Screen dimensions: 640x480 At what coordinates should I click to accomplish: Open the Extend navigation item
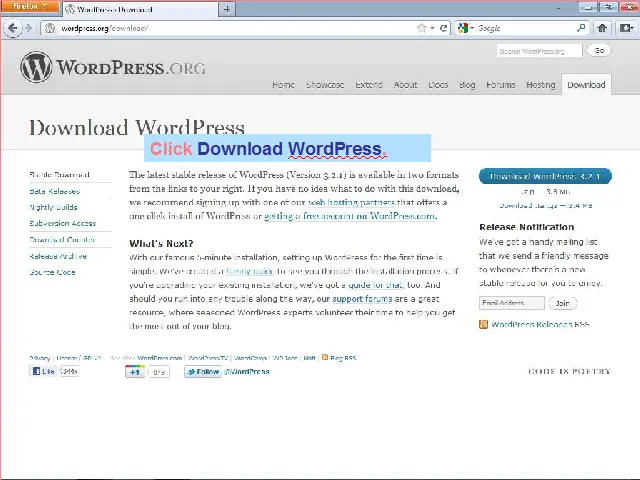(369, 85)
